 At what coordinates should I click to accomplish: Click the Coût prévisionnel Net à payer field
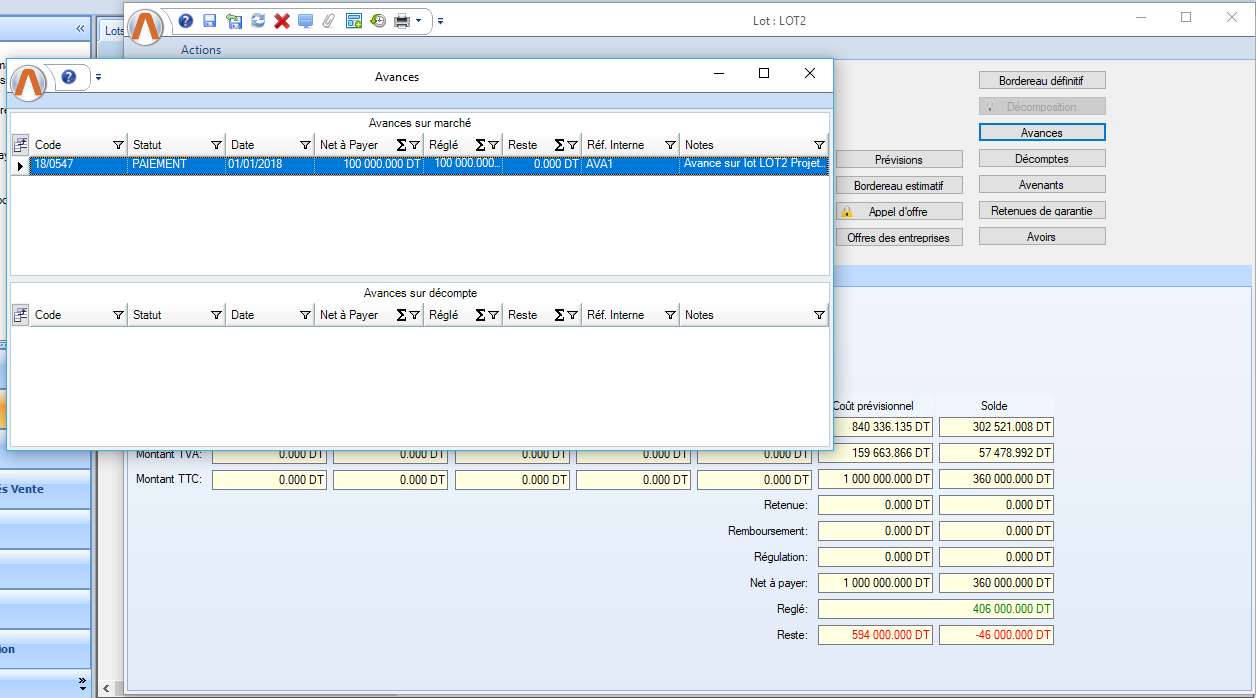click(875, 583)
